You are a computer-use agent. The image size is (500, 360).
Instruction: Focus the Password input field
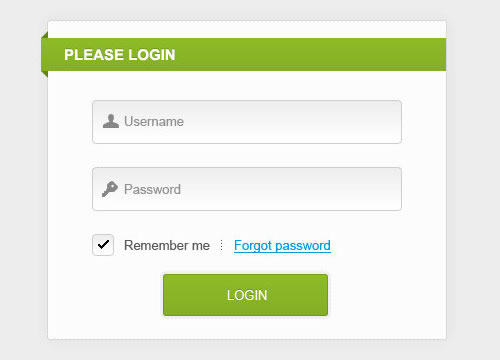pyautogui.click(x=247, y=189)
